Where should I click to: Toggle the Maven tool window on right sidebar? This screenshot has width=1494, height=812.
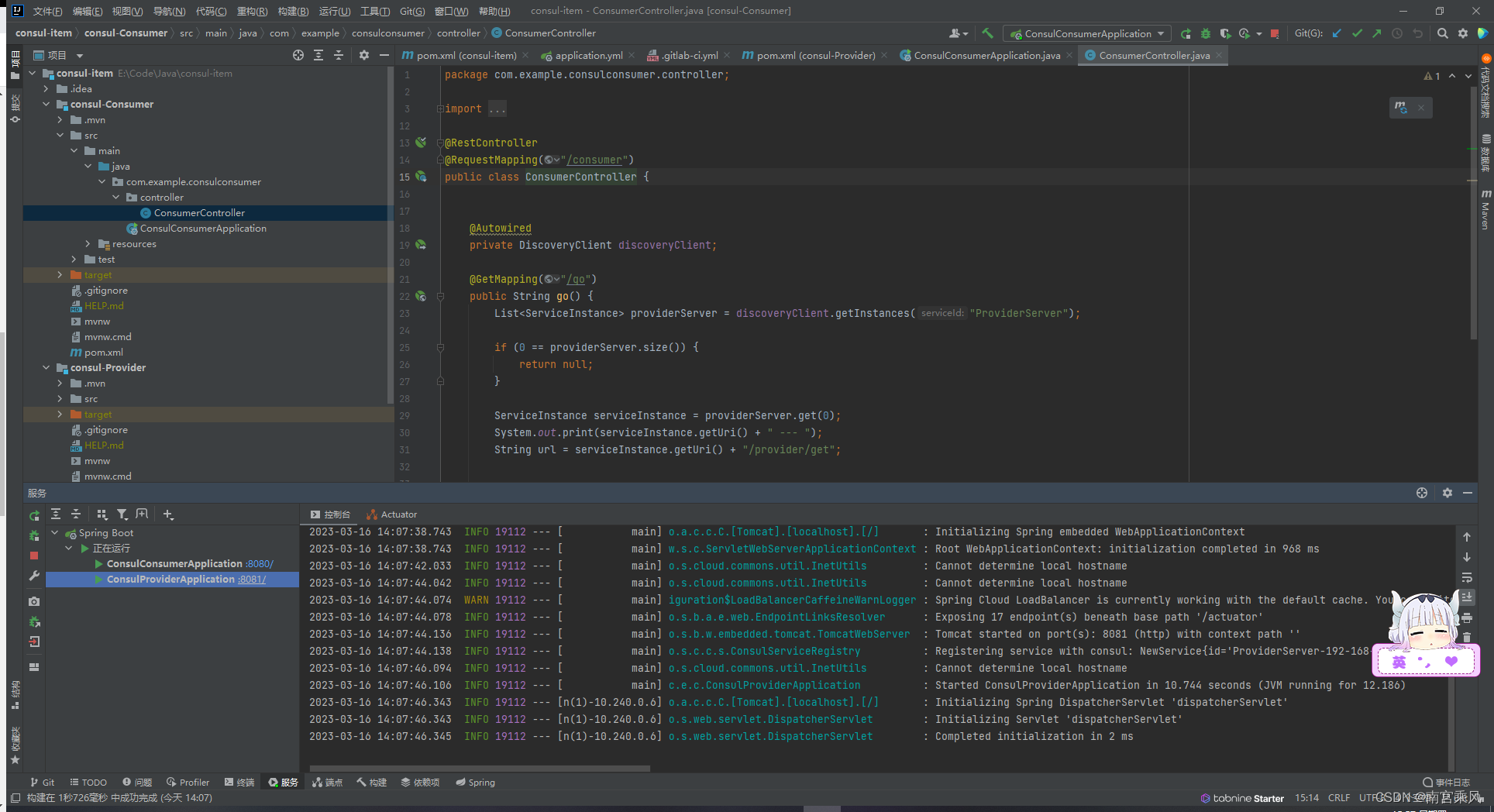[x=1485, y=209]
